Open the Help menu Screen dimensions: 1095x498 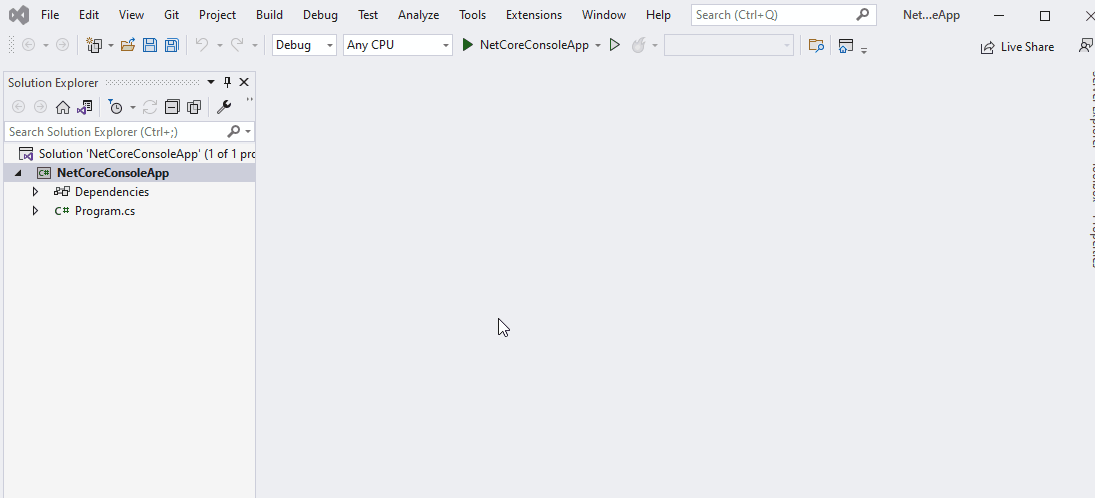point(659,15)
